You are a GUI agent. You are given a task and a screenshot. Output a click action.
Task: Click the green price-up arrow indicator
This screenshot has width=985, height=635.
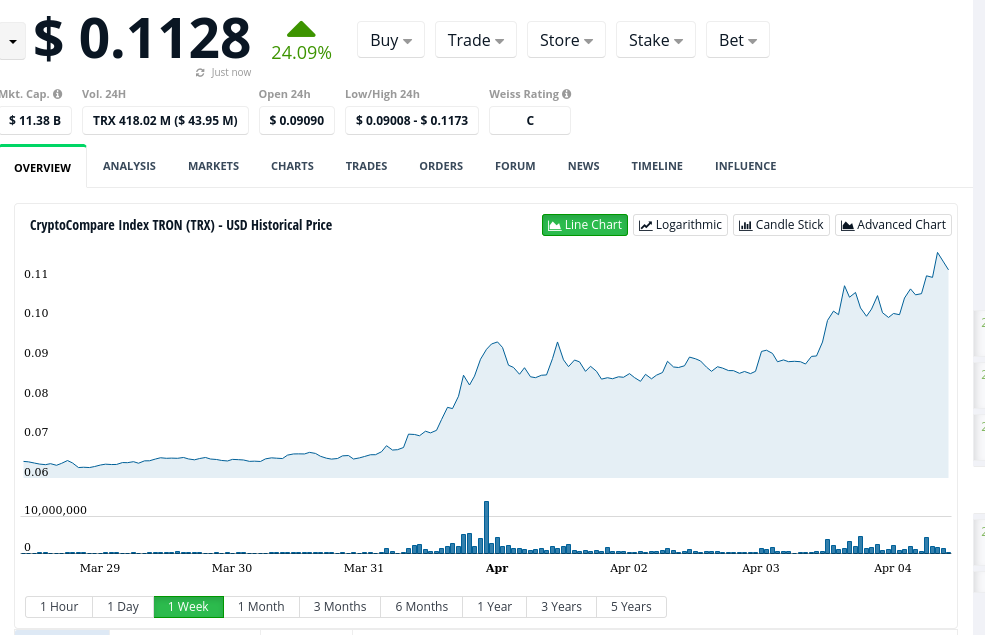(x=301, y=29)
